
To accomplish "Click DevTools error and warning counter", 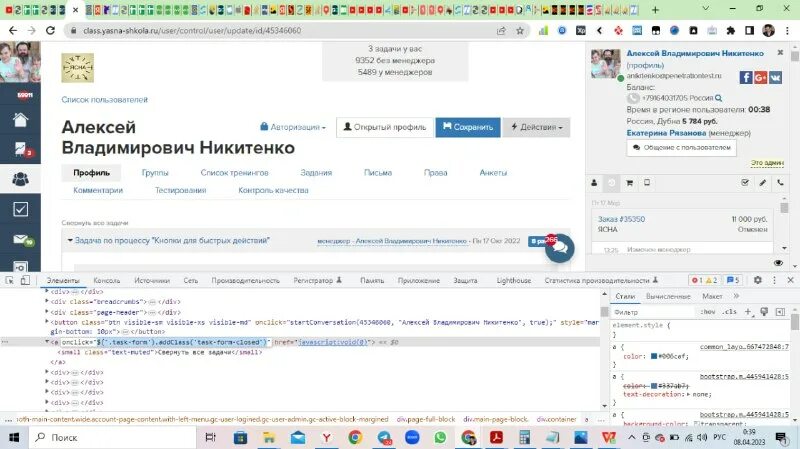I will 704,280.
